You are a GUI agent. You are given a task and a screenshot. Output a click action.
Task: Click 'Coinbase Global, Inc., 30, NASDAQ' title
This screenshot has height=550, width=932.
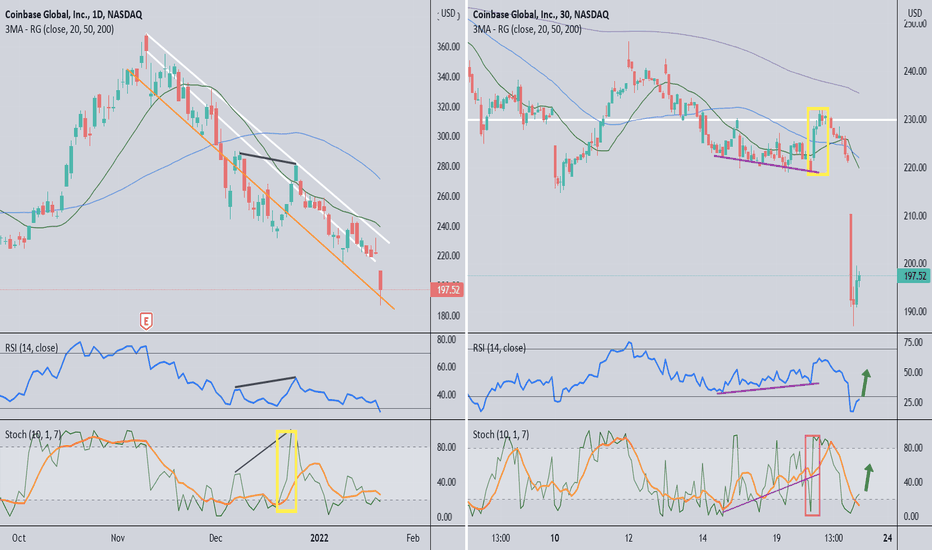coord(541,14)
